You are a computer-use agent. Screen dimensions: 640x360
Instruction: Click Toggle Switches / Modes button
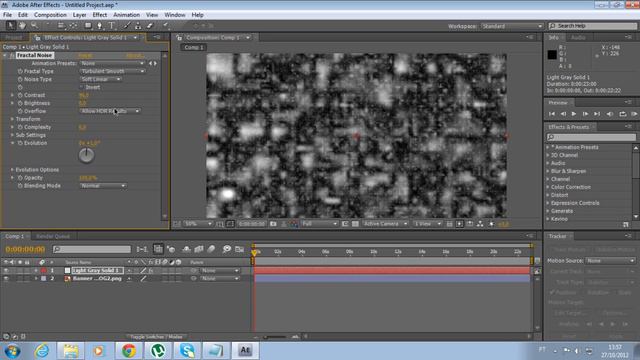tap(156, 337)
